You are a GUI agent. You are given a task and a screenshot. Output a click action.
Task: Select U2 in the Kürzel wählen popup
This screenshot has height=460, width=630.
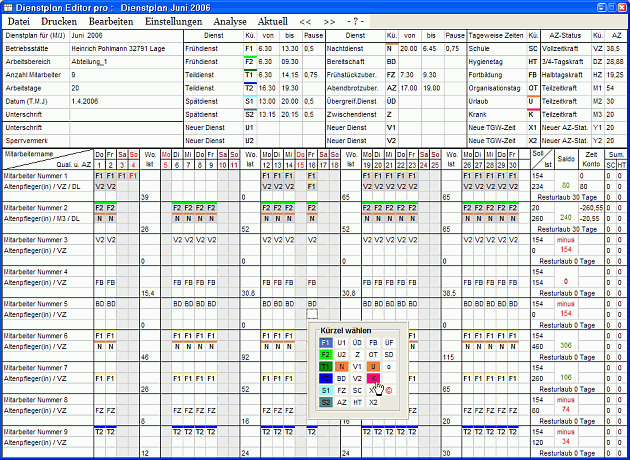[x=342, y=355]
